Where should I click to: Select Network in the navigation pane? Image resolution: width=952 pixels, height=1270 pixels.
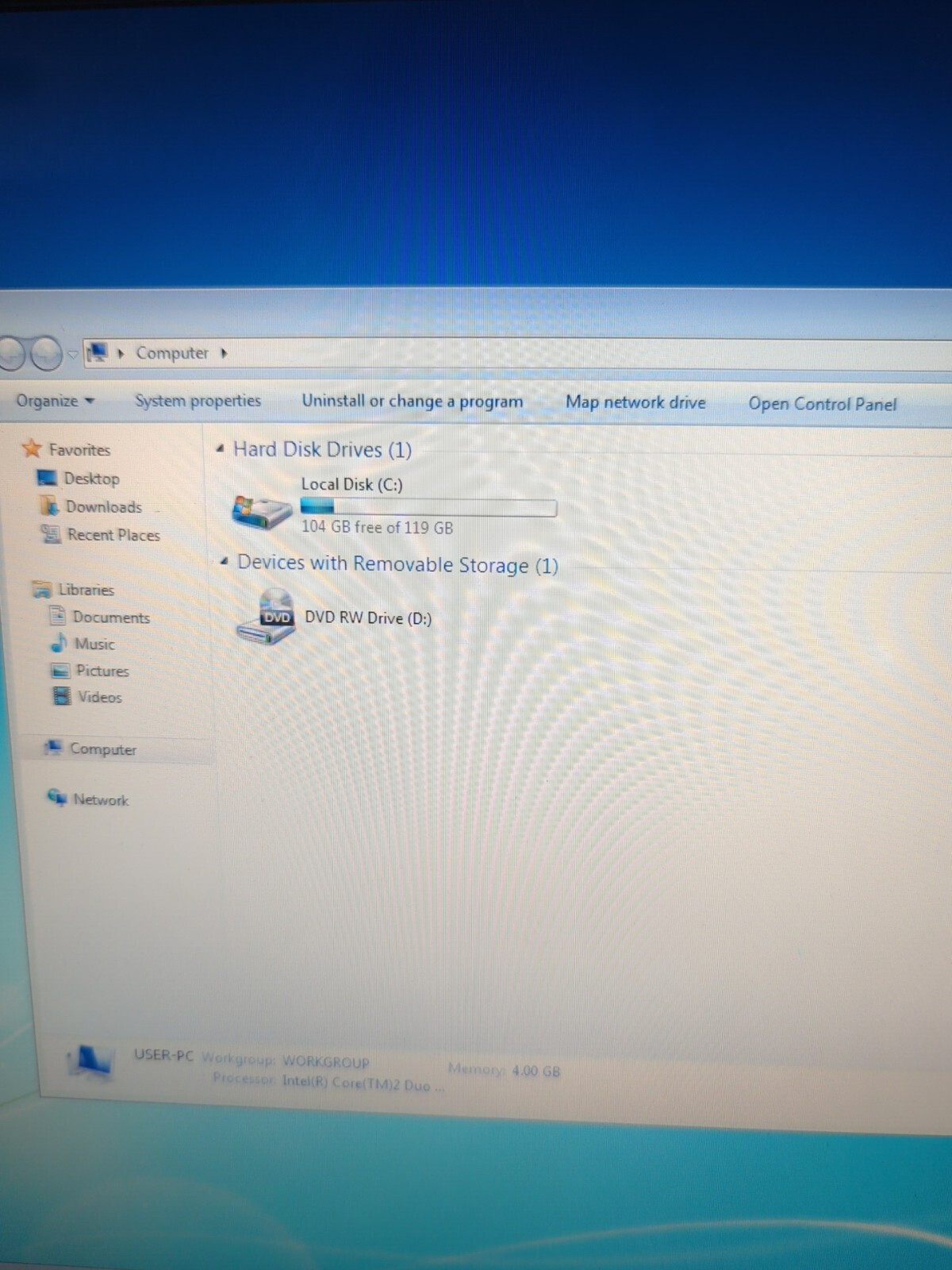point(101,800)
